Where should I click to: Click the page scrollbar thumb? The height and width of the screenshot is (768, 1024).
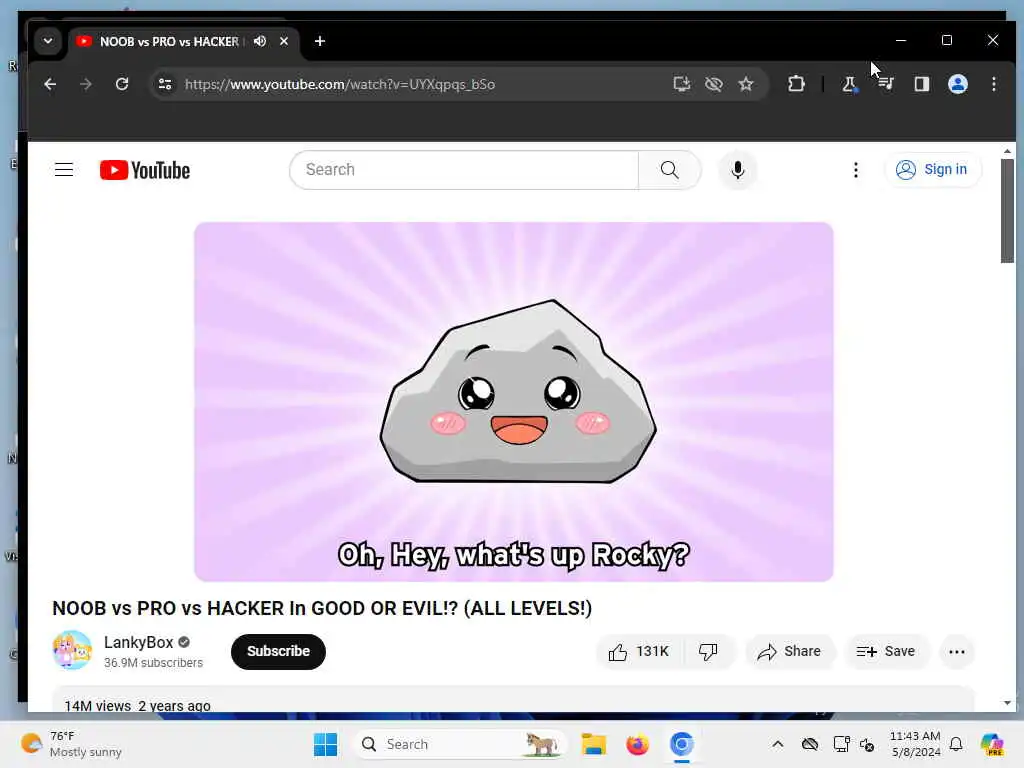coord(1007,210)
